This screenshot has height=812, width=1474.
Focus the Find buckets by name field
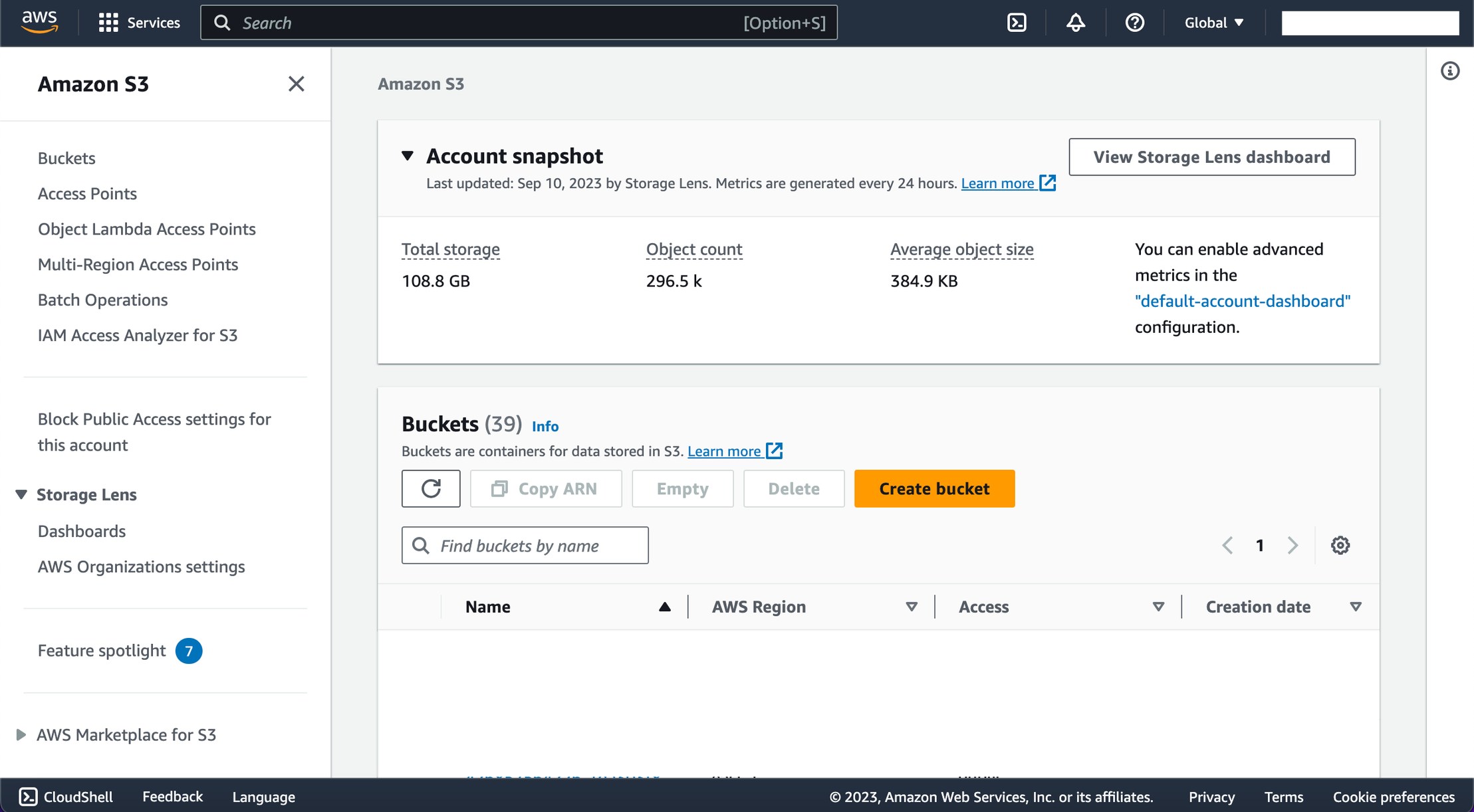click(x=525, y=546)
